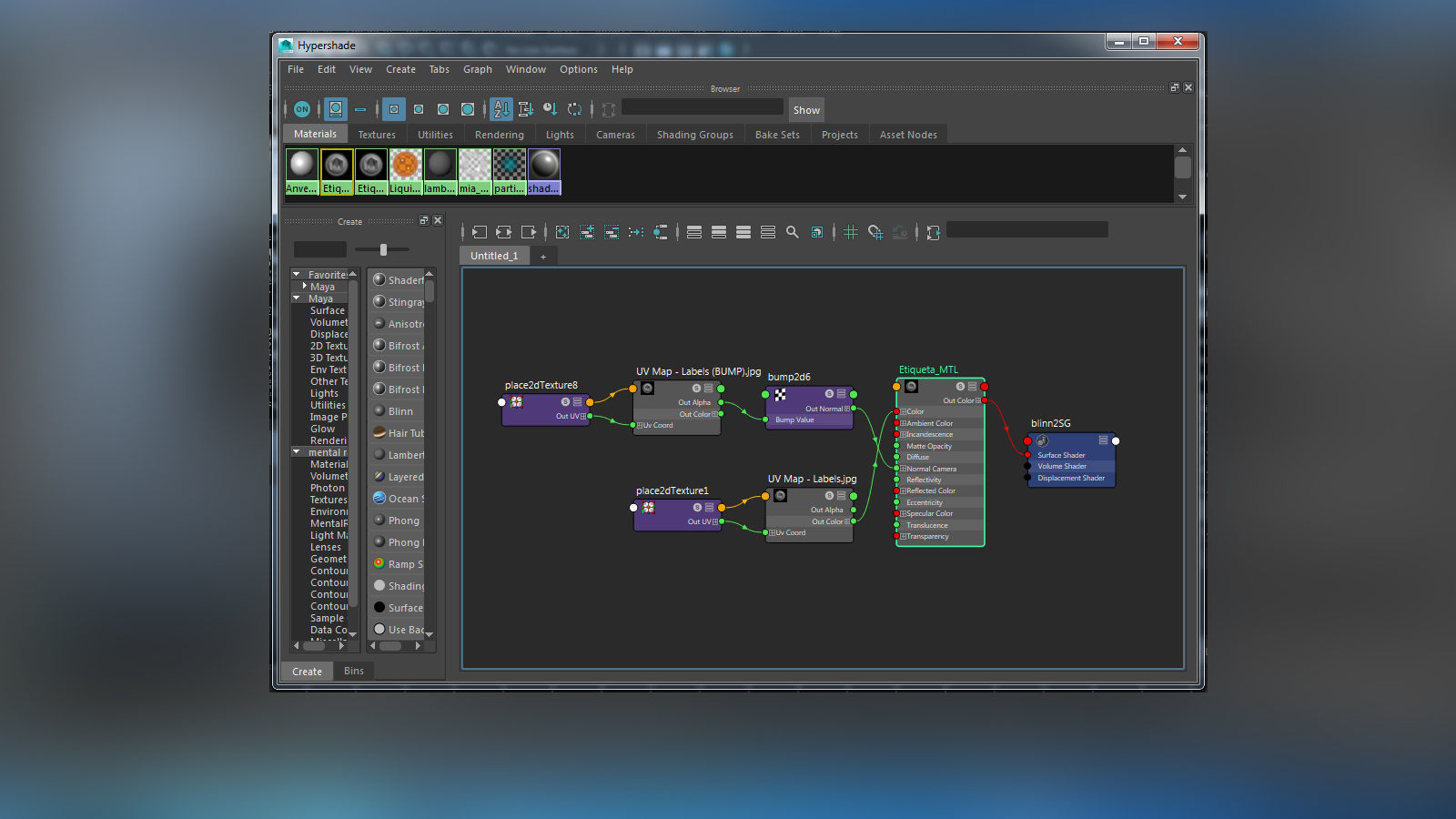The height and width of the screenshot is (819, 1456).
Task: Click the rearrange graph icon
Action: (636, 232)
